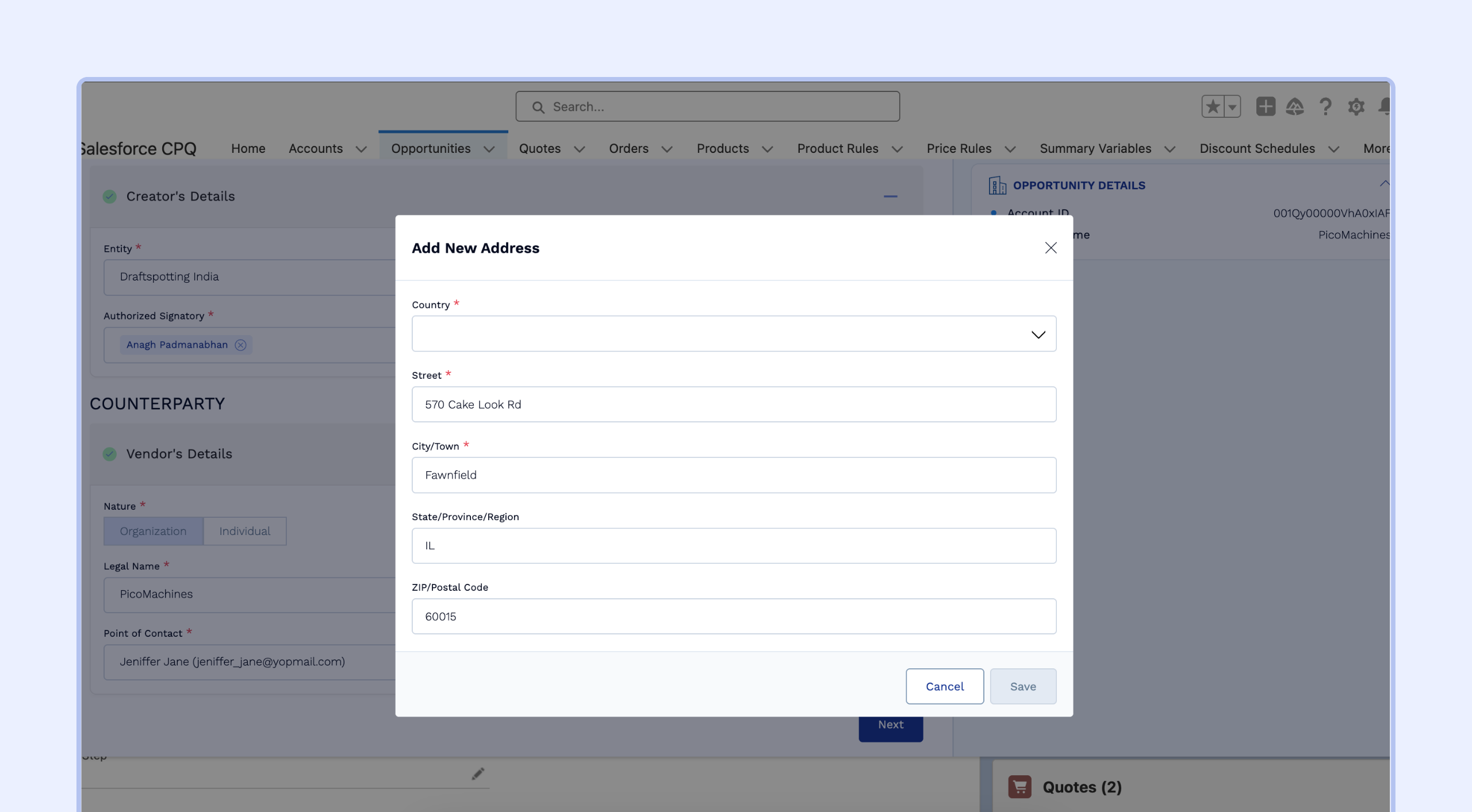Open the Country dropdown

point(734,334)
